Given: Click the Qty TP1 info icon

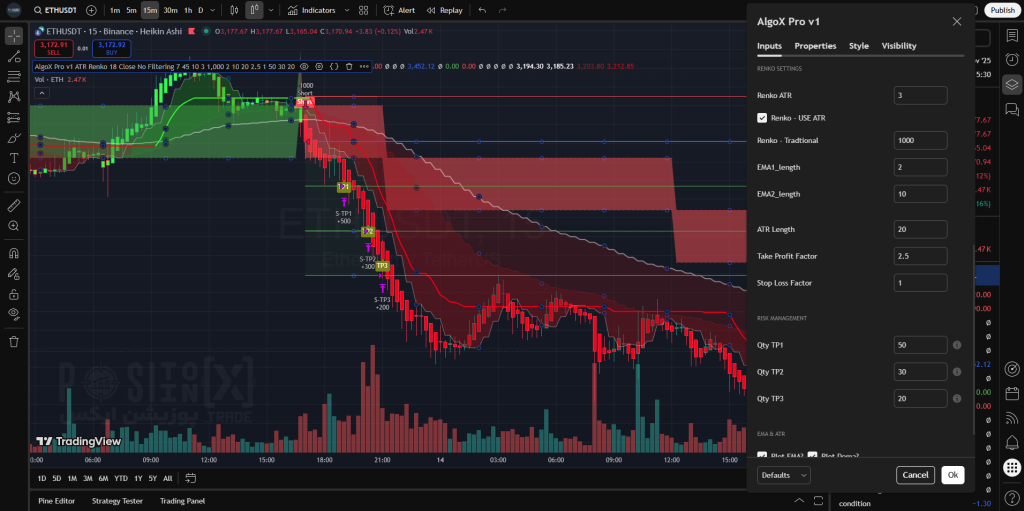Looking at the screenshot, I should point(957,345).
